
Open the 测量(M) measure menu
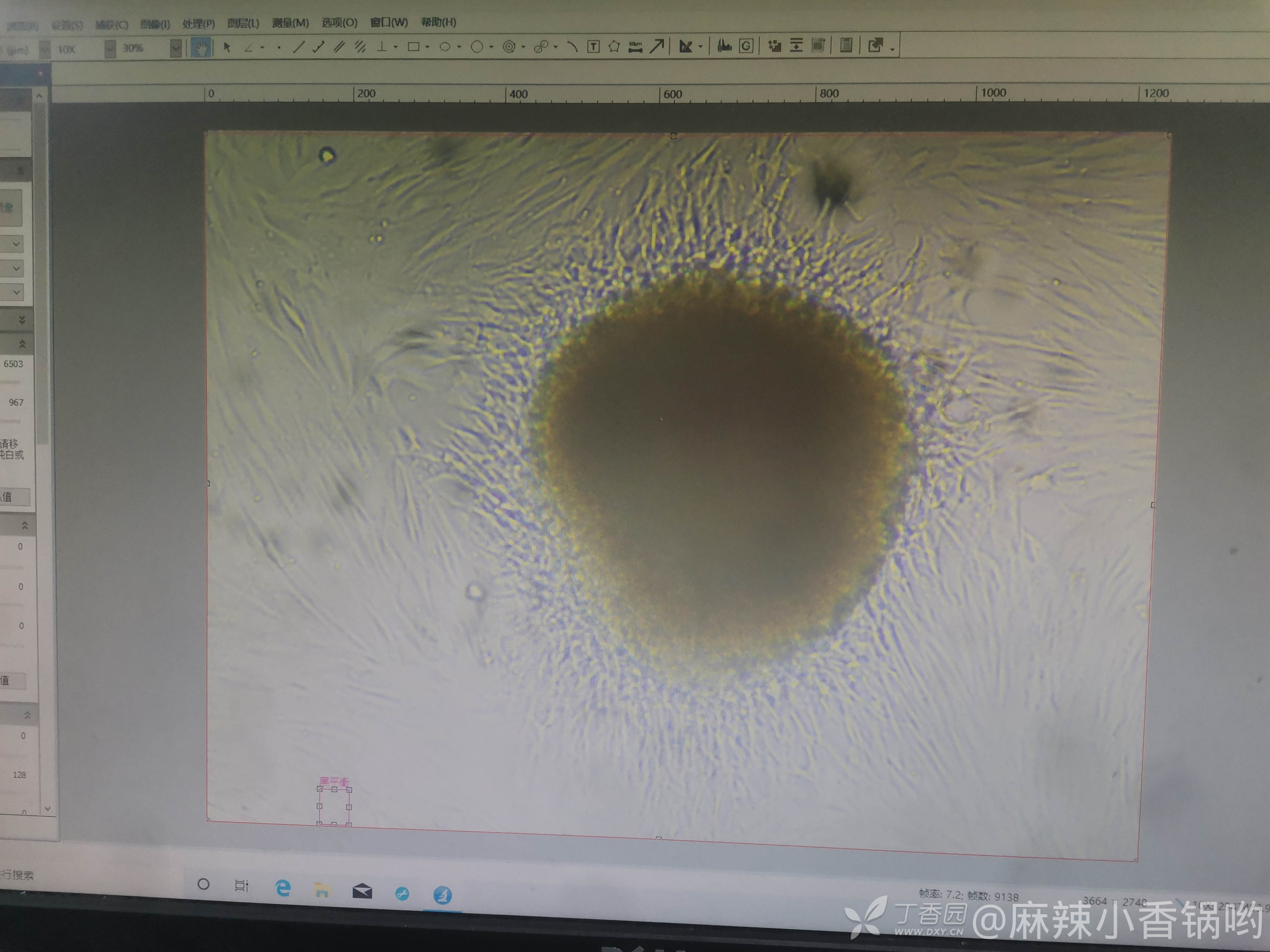click(290, 23)
